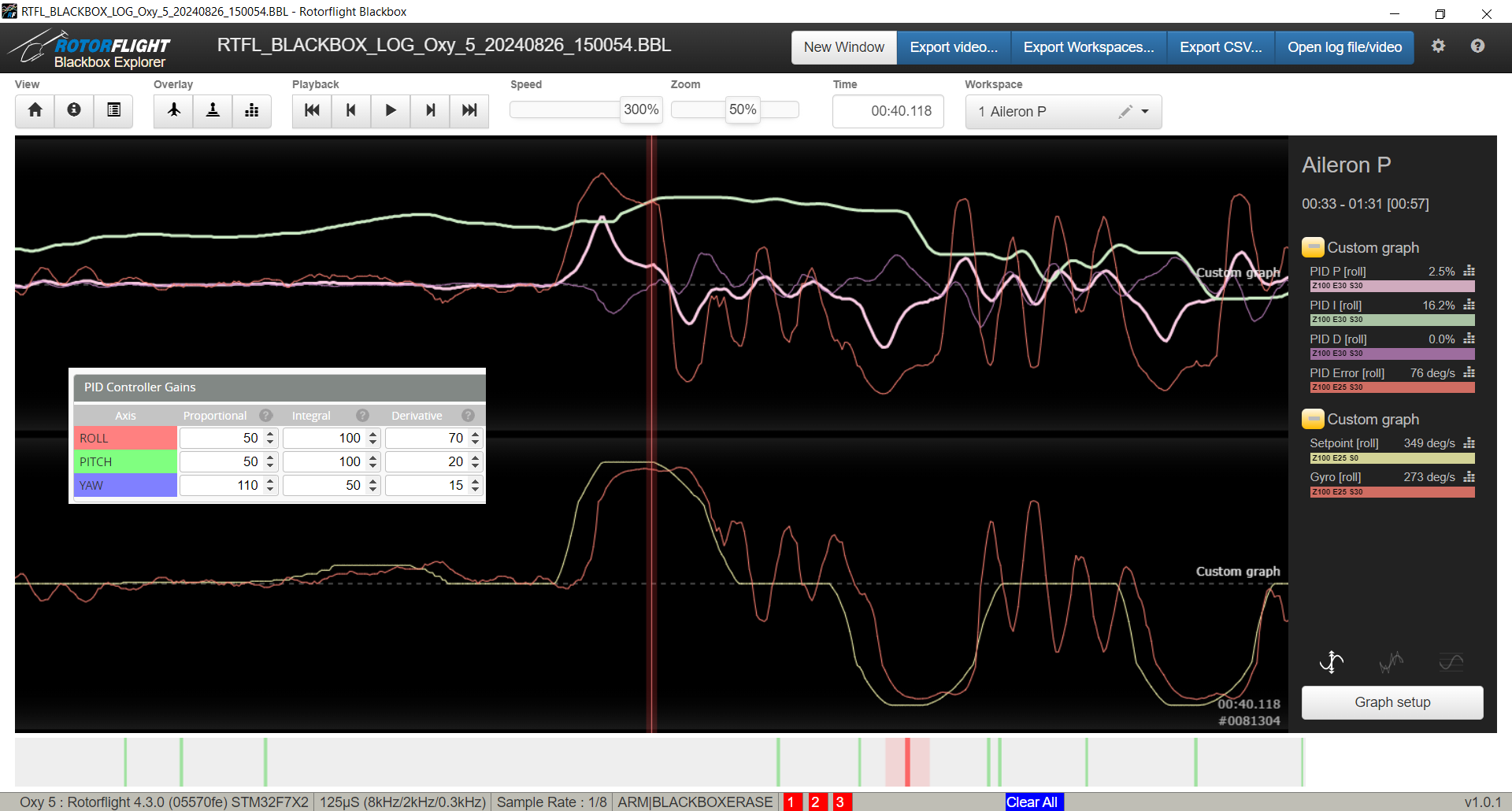Image resolution: width=1512 pixels, height=811 pixels.
Task: Open the help question mark icon
Action: pos(1477,46)
